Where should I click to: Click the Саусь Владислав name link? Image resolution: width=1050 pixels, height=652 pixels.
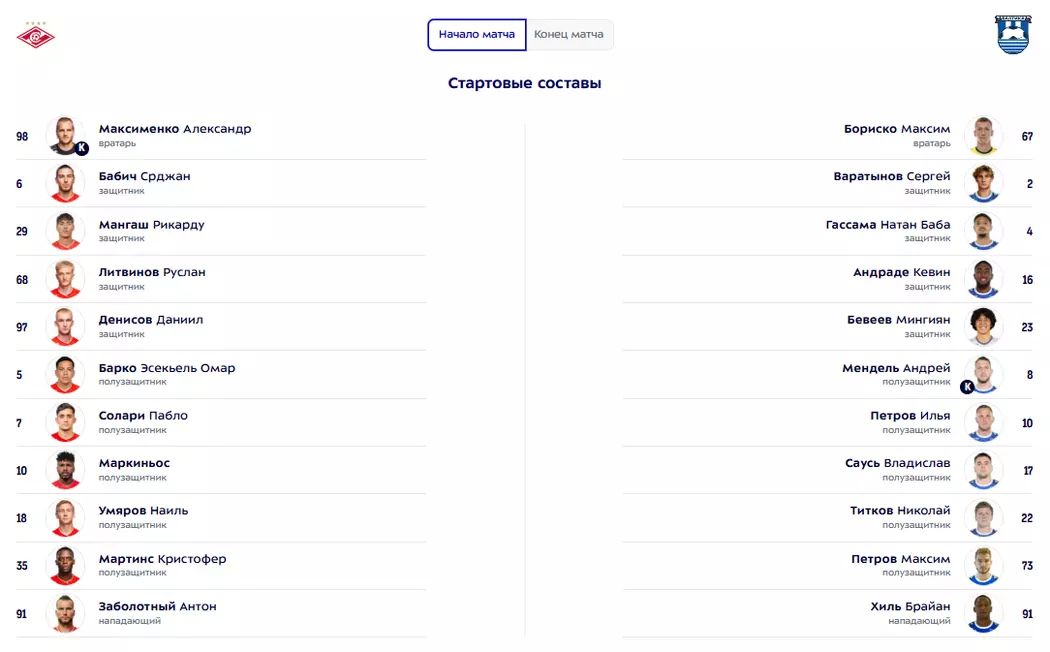click(x=897, y=464)
